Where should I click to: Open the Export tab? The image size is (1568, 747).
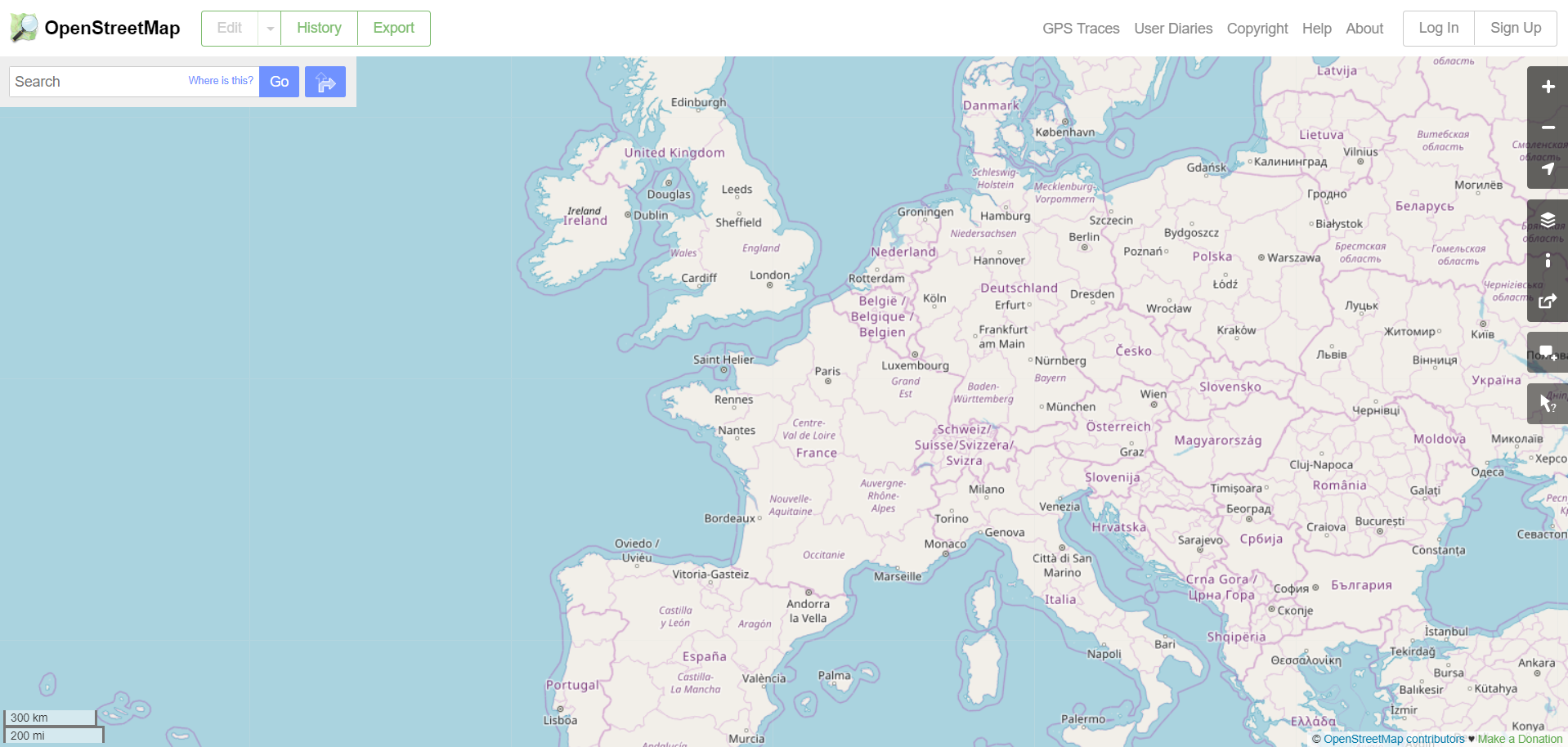394,29
